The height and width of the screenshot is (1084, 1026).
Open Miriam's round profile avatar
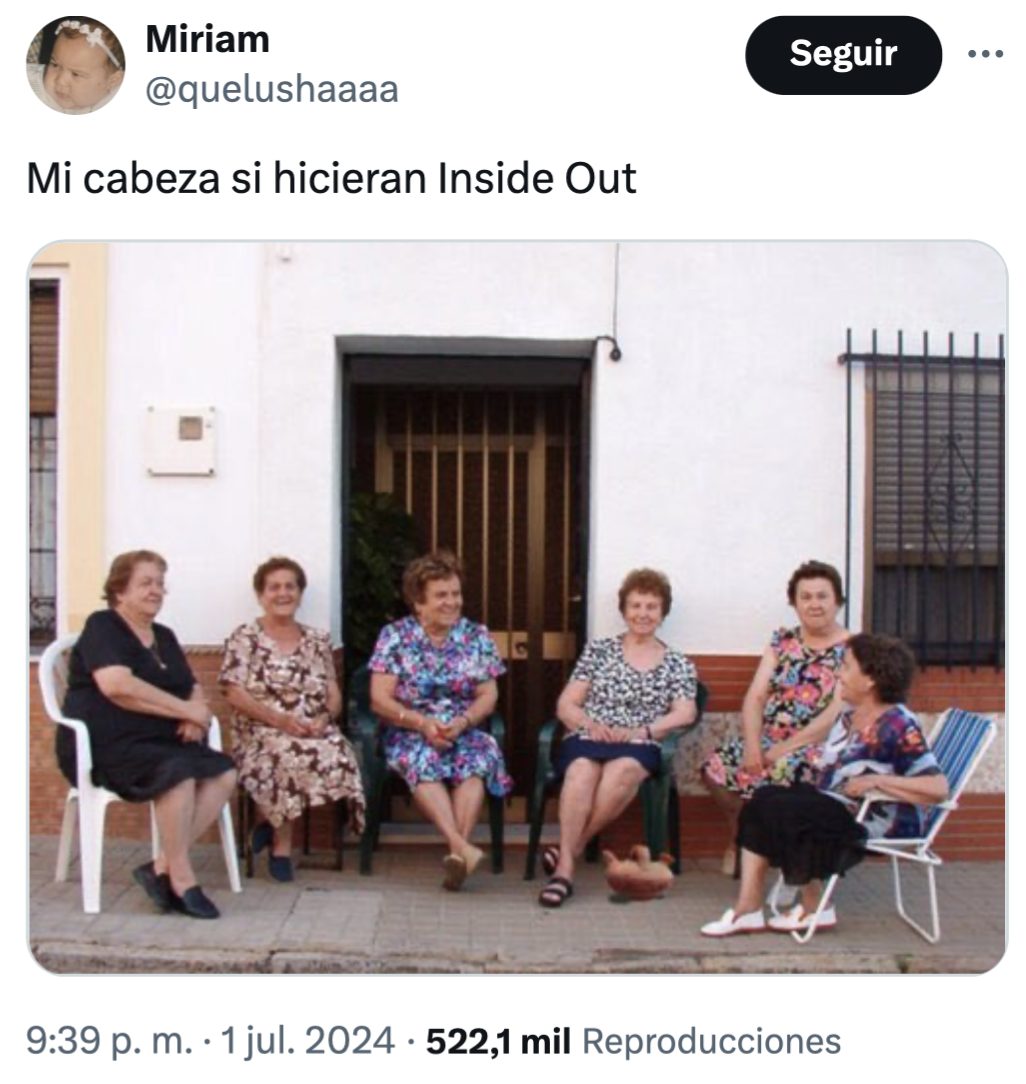(x=75, y=64)
